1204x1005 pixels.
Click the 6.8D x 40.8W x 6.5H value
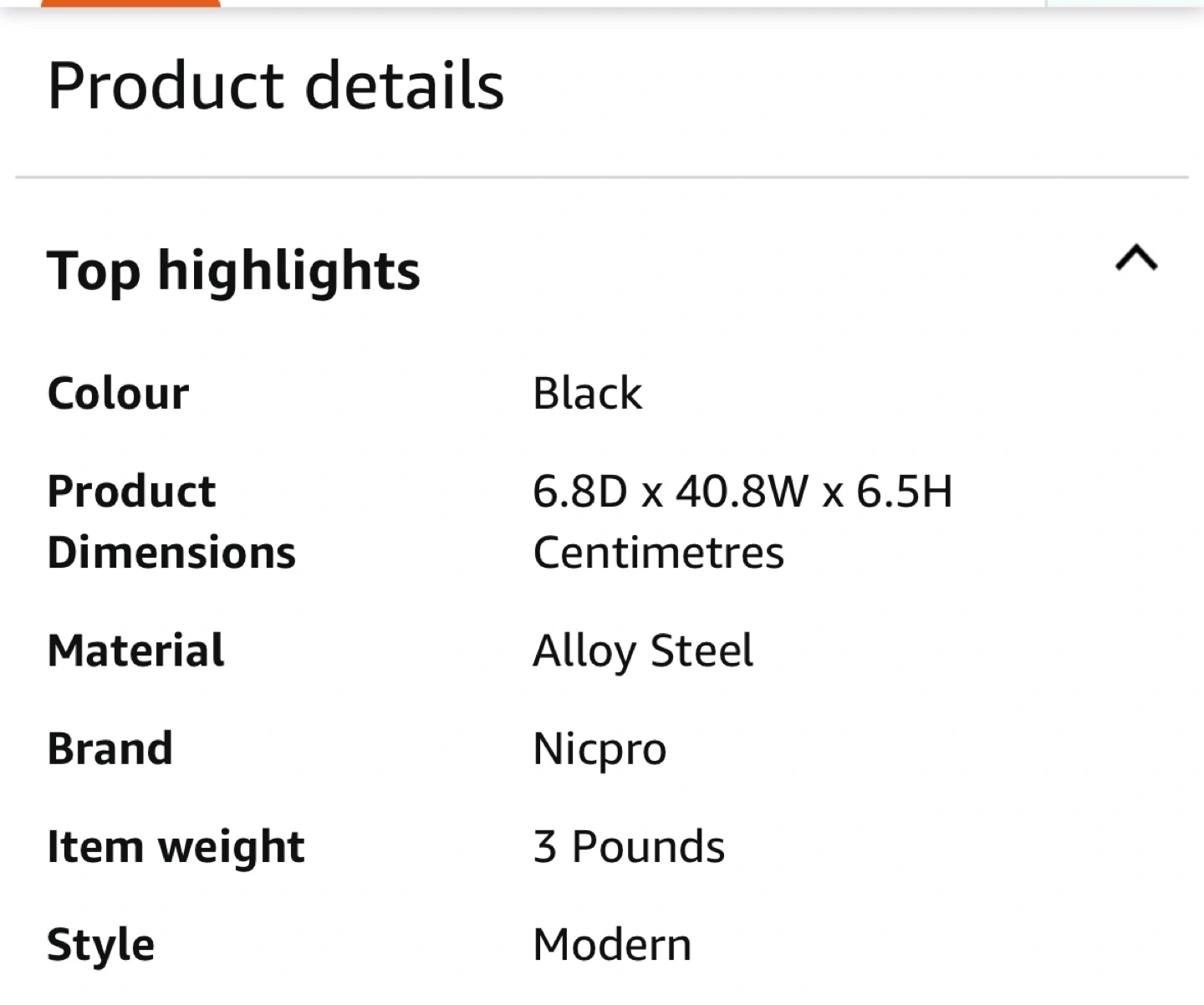pyautogui.click(x=742, y=491)
